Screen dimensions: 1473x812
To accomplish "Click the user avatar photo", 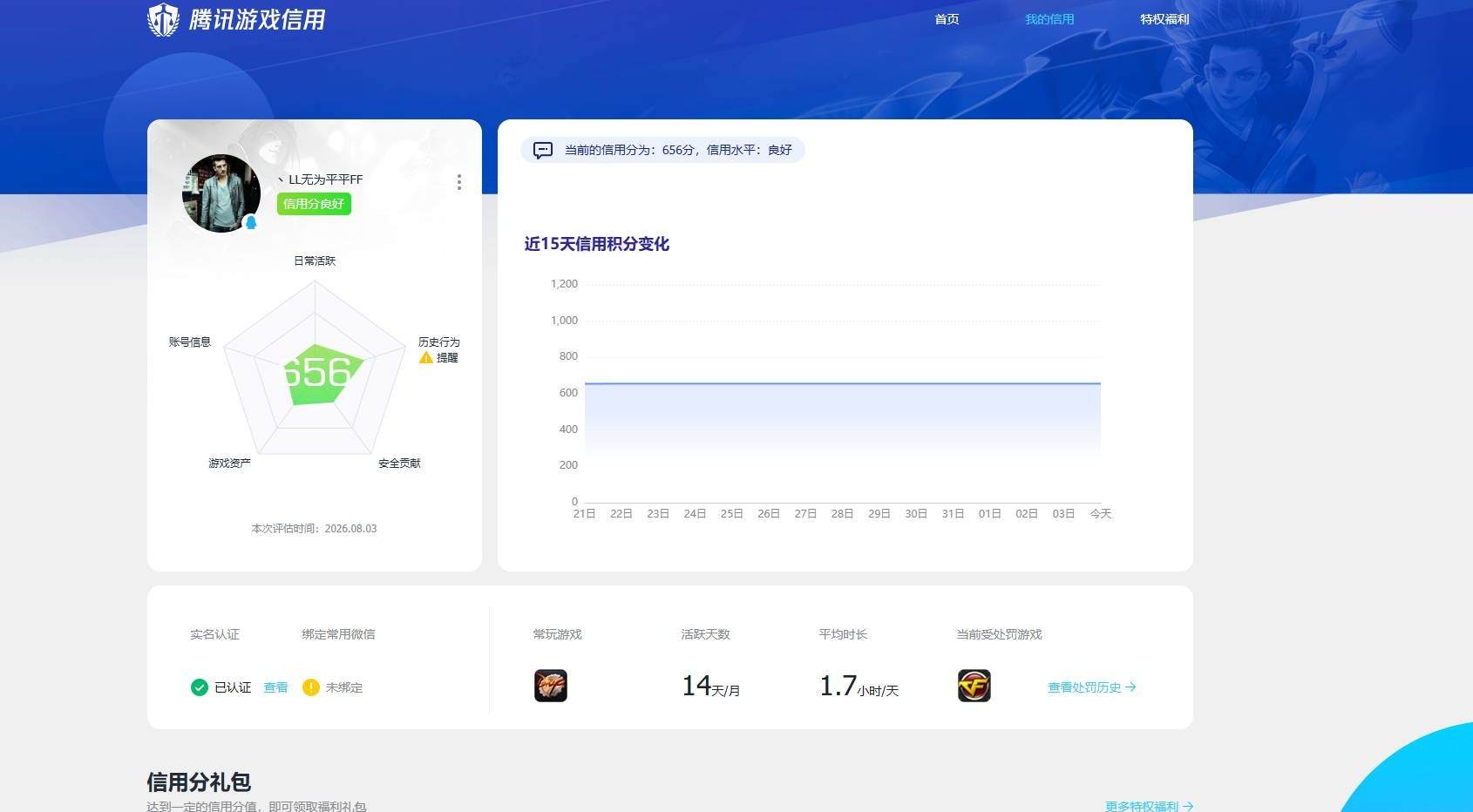I will (221, 193).
